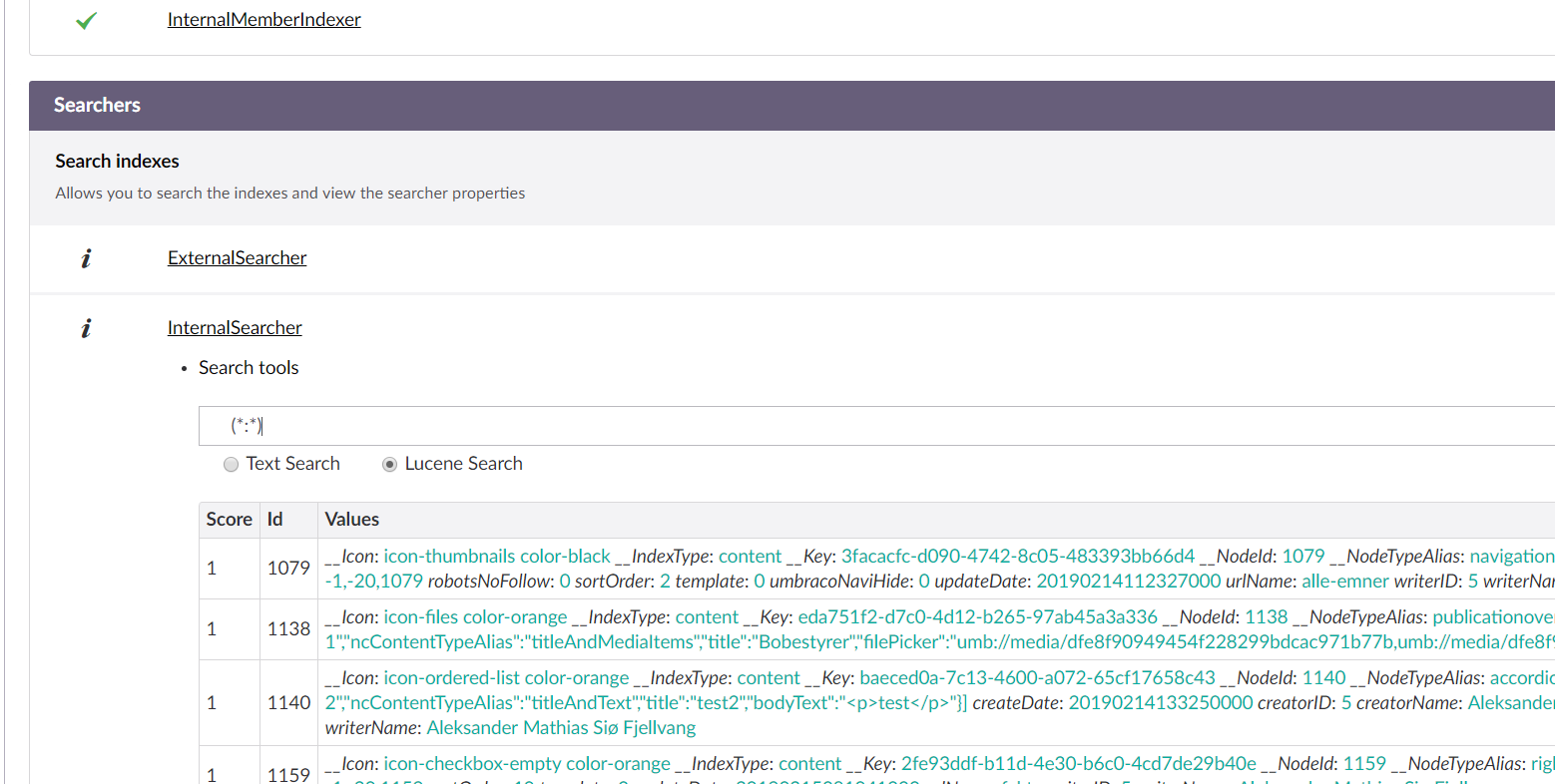Click the info icon next to ExternalSearcher
Screen dimensions: 1555x784
pyautogui.click(x=86, y=258)
